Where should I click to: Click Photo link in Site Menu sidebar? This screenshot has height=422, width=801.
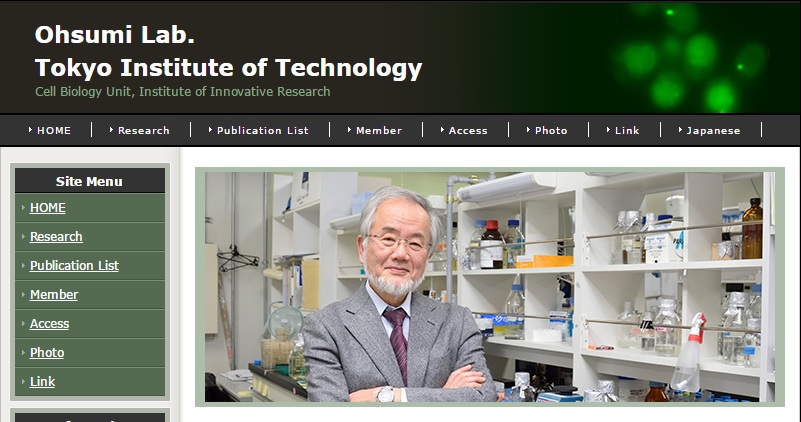47,353
